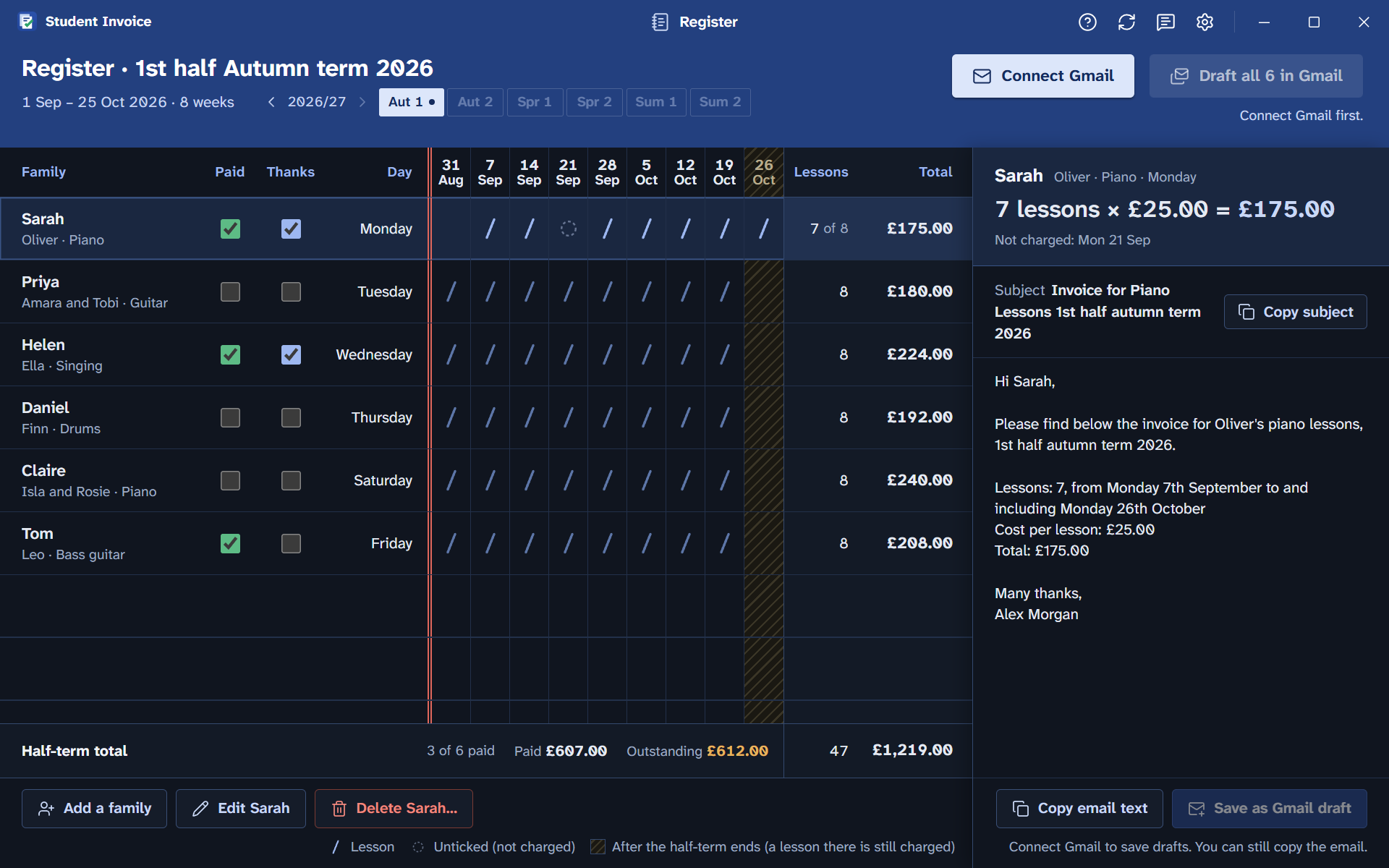Image resolution: width=1389 pixels, height=868 pixels.
Task: Tick Paid checkbox for Claire
Action: [x=230, y=480]
